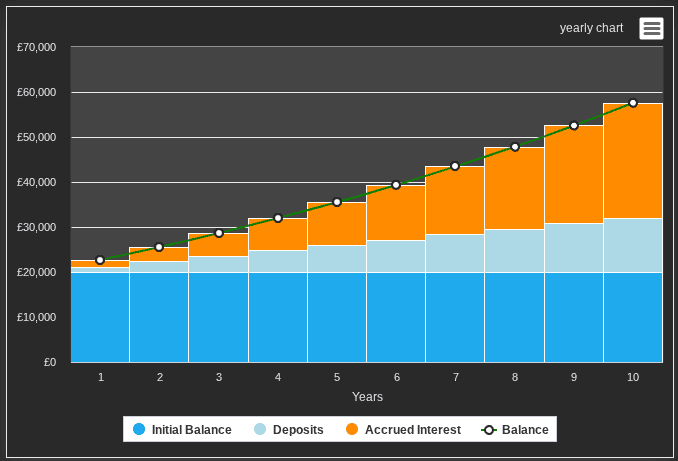Click the year 3 blue initial balance bar

218,317
